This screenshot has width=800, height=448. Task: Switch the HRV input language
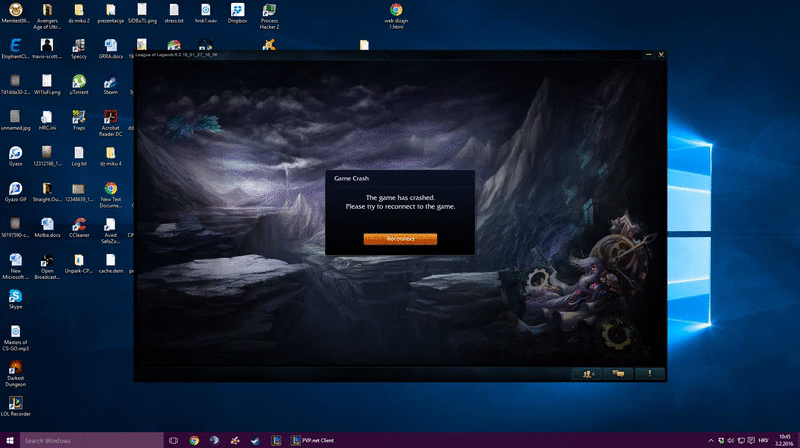763,441
